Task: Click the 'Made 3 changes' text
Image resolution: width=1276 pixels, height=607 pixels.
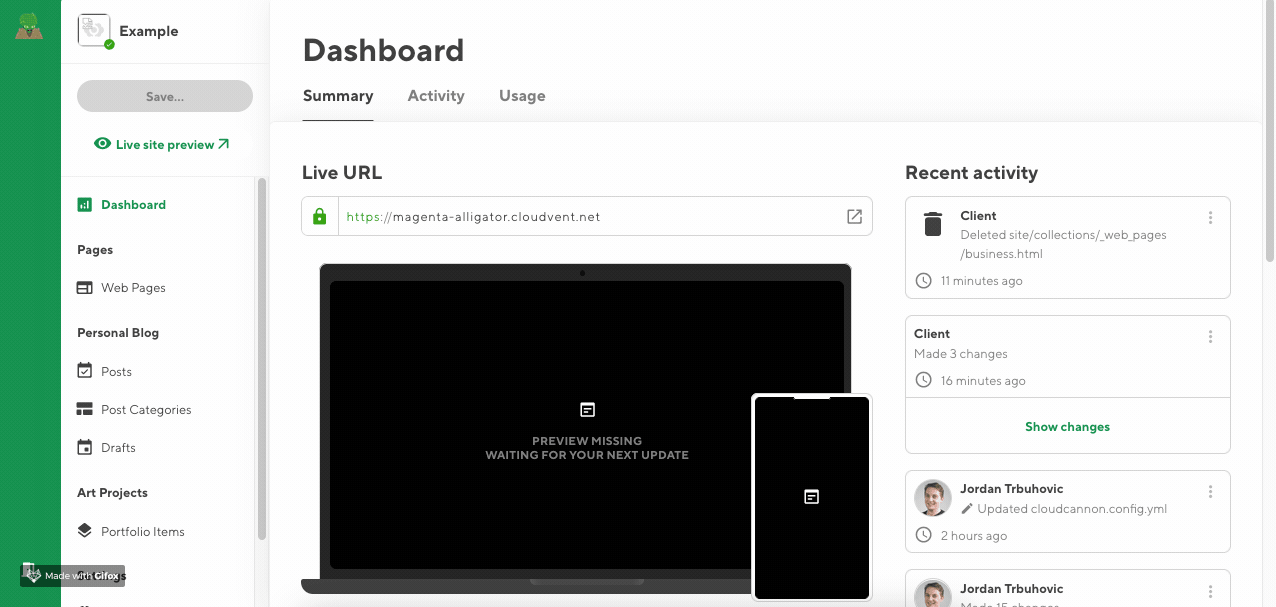Action: [x=961, y=354]
